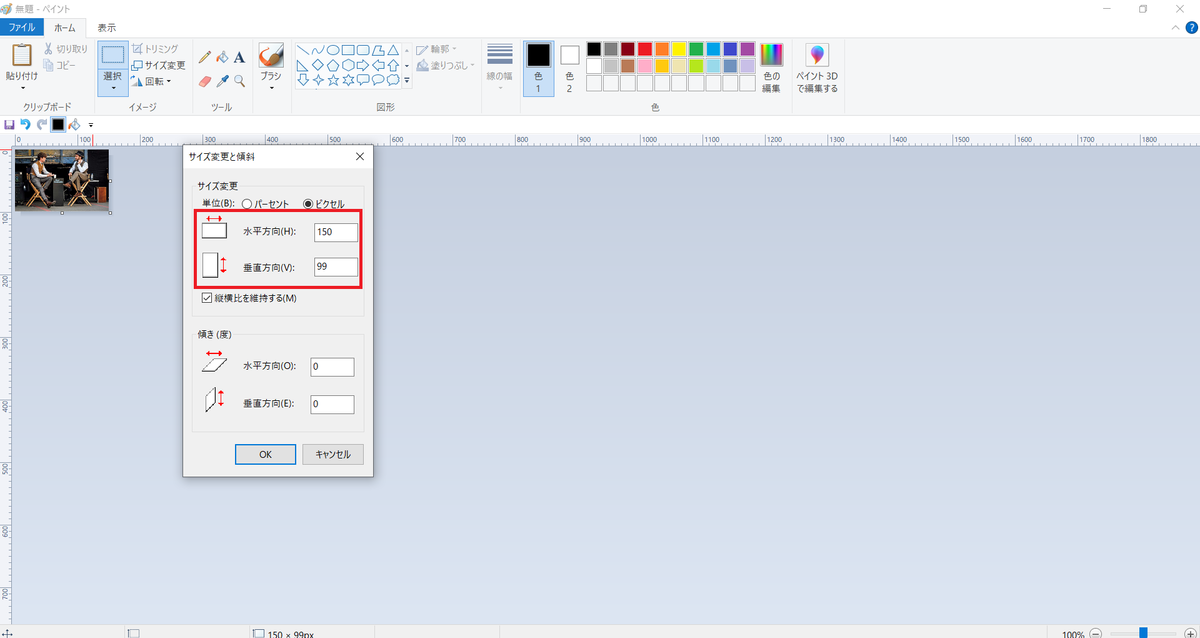Pick the red color swatch
1200x638 pixels.
[x=645, y=49]
